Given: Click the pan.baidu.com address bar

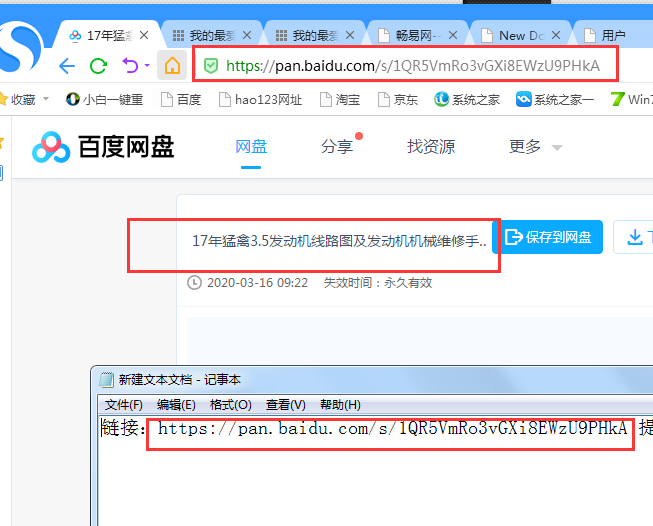Looking at the screenshot, I should coord(405,65).
